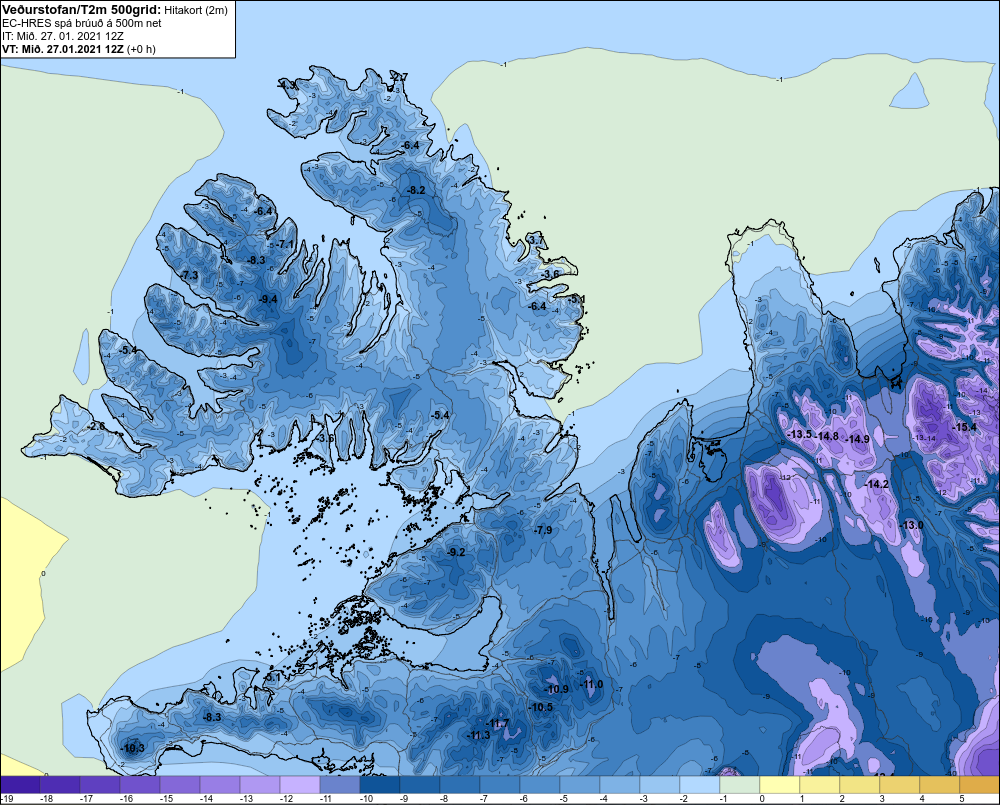Click the legend swatch between -7 and -6

pos(500,785)
